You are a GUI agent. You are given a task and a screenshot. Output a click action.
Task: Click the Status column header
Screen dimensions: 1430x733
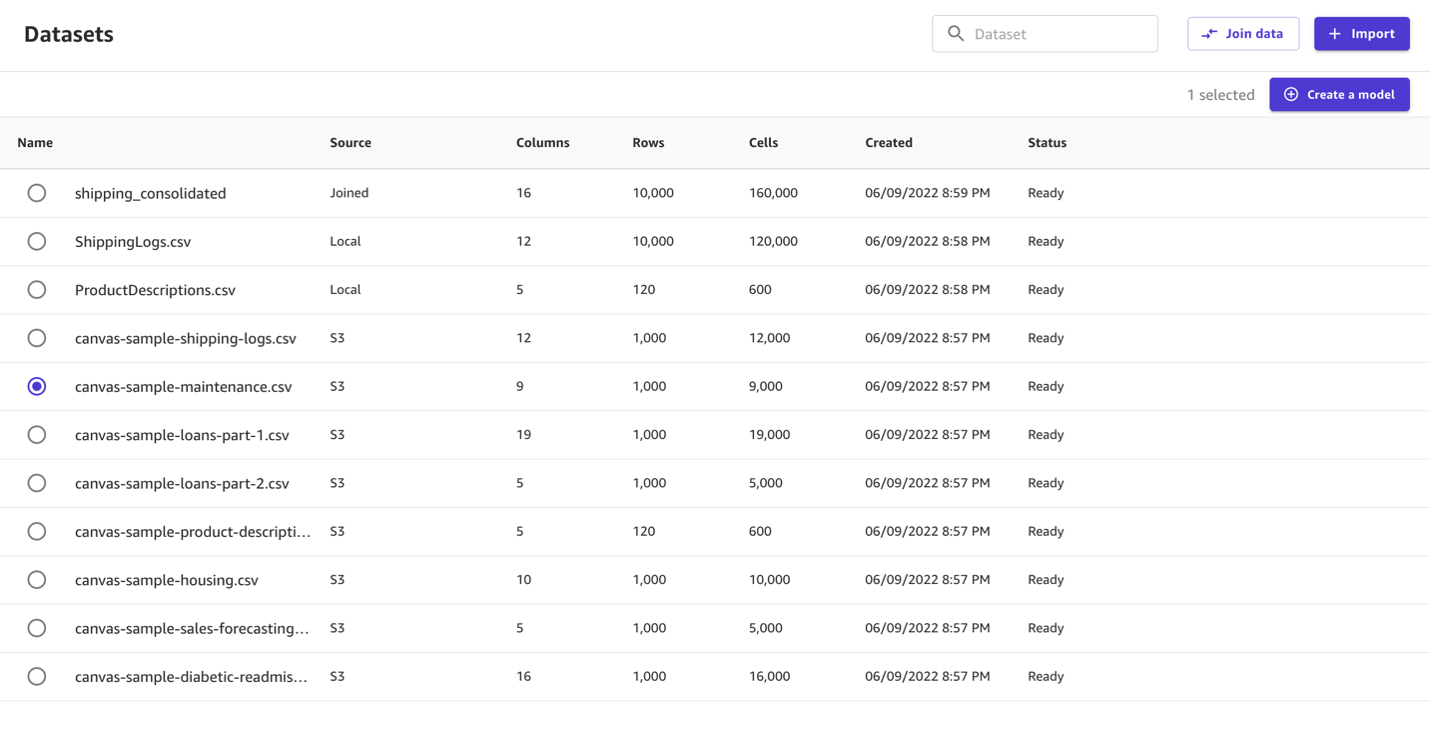point(1047,143)
